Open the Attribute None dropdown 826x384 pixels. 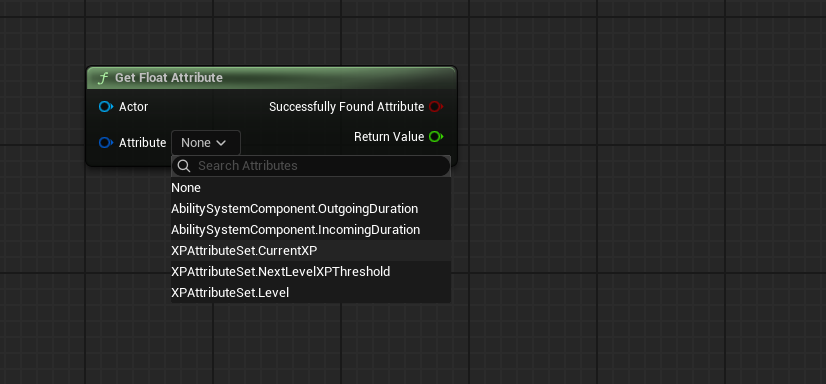pyautogui.click(x=206, y=143)
